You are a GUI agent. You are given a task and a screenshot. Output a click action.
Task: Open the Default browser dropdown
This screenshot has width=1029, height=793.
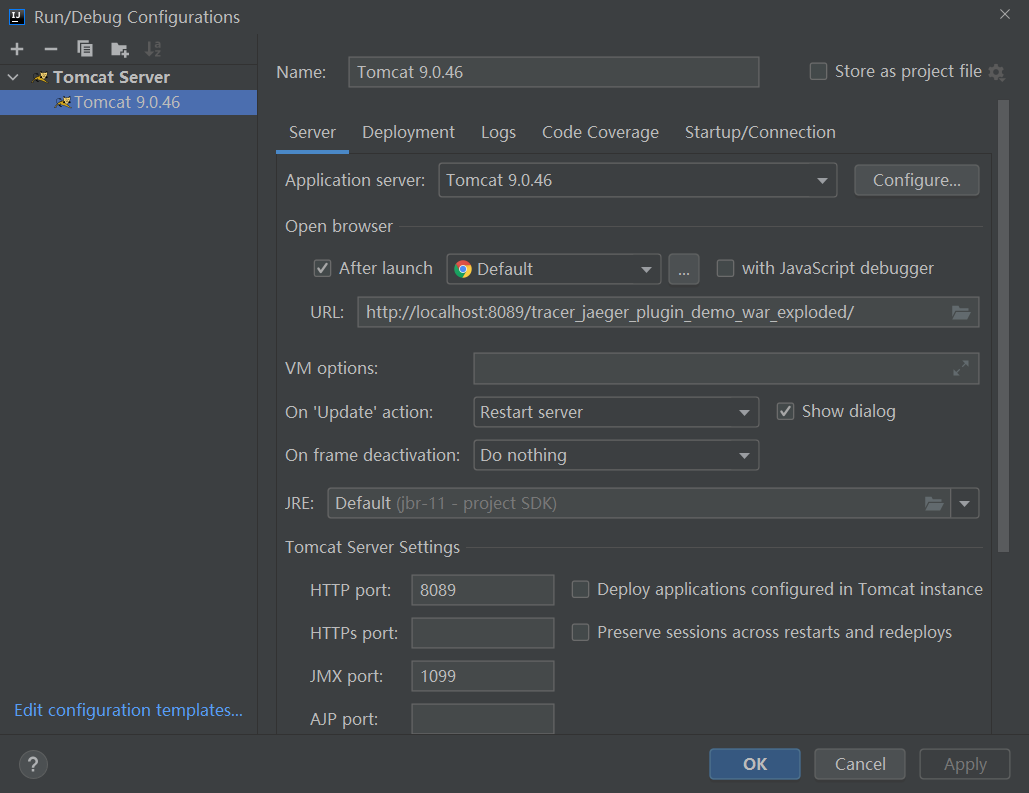pyautogui.click(x=553, y=269)
